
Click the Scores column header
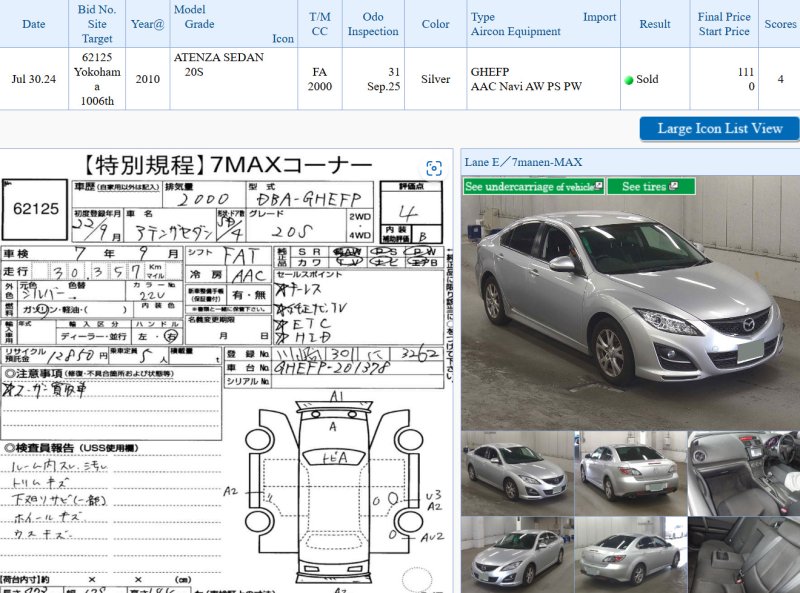[780, 24]
